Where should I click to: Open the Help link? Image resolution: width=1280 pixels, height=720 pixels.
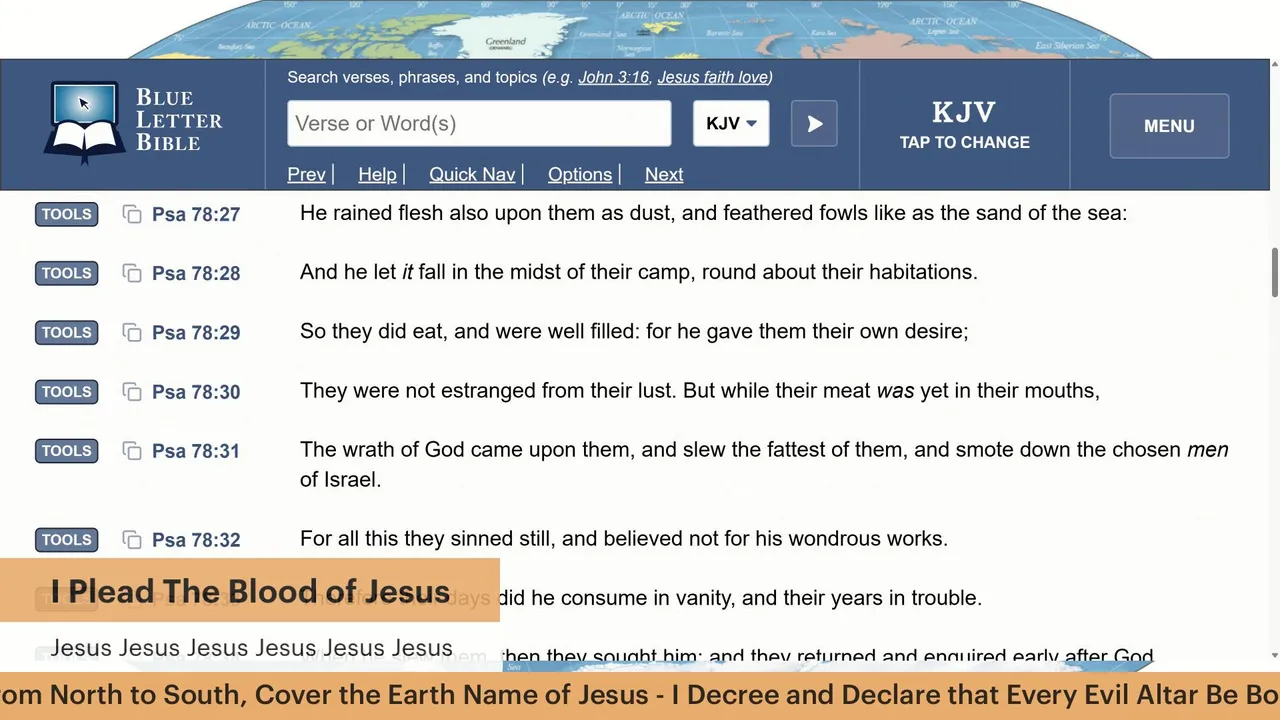pyautogui.click(x=377, y=174)
